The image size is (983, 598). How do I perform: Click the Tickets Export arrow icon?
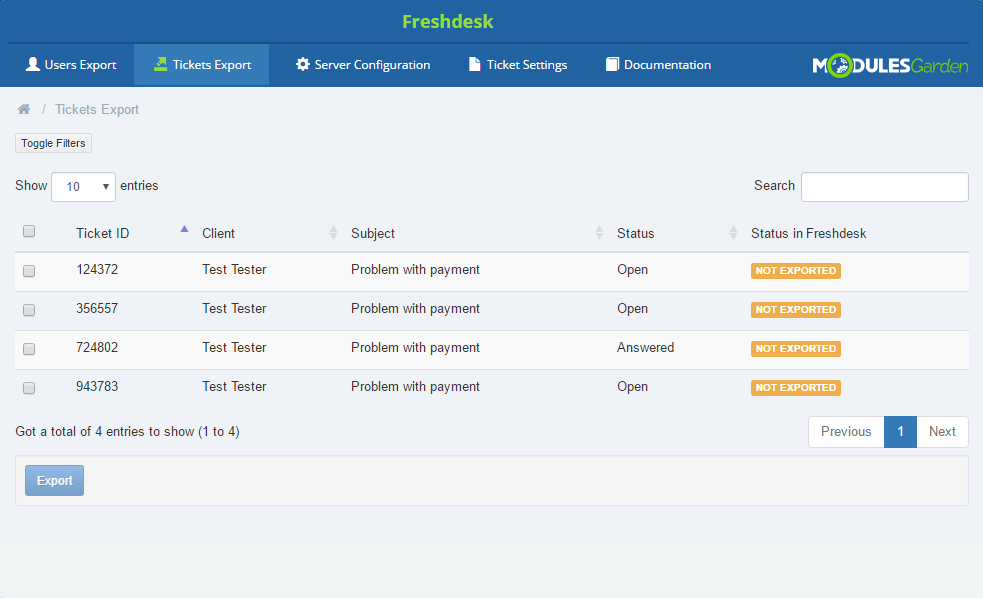click(x=160, y=65)
